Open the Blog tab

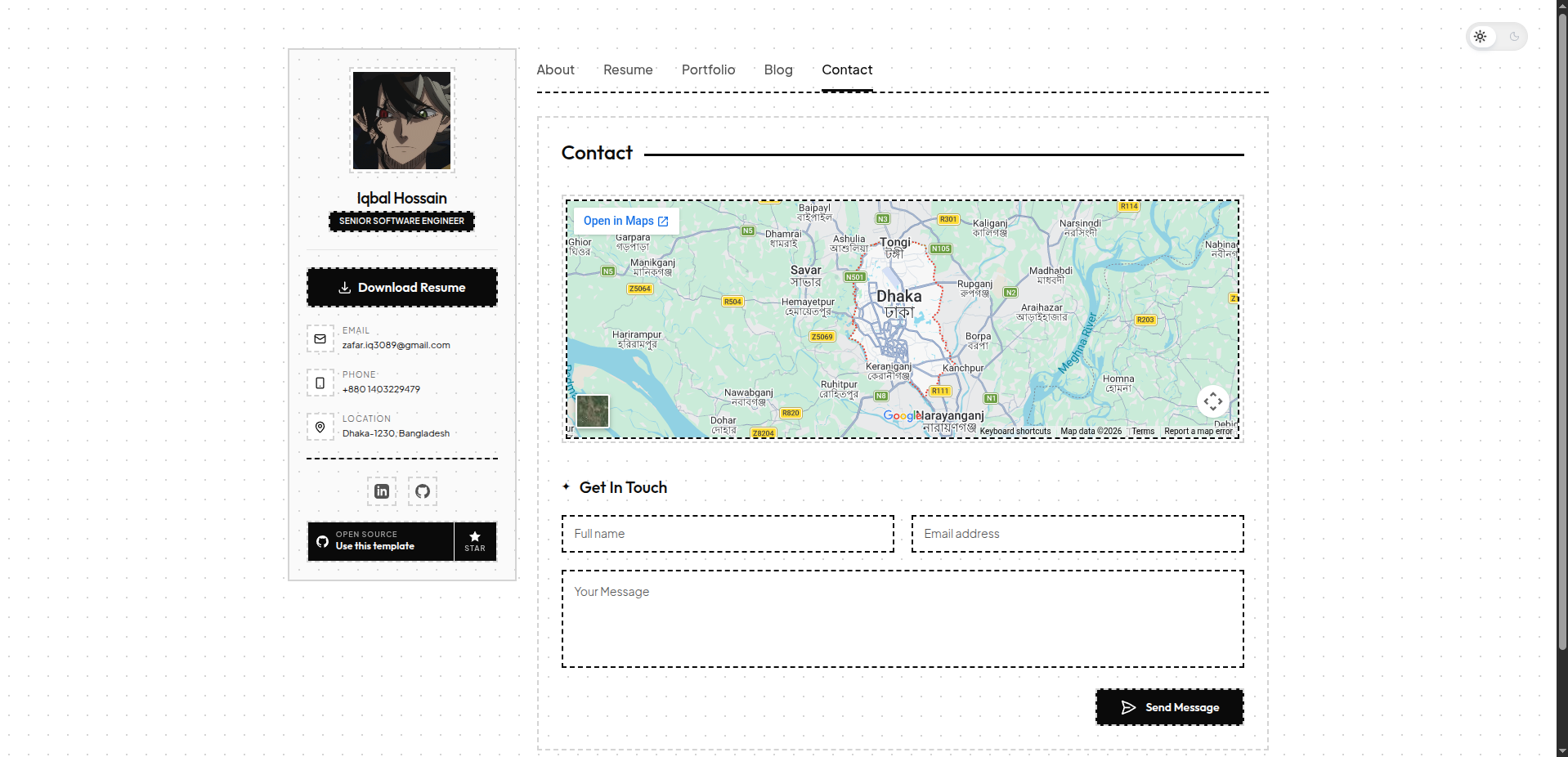[x=778, y=70]
